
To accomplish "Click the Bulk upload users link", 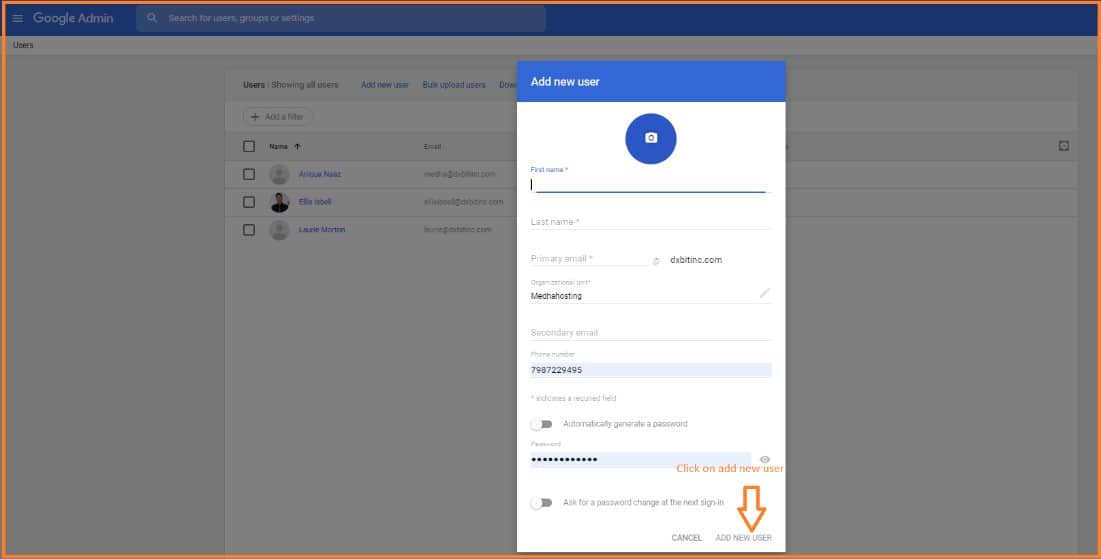I will pyautogui.click(x=454, y=85).
